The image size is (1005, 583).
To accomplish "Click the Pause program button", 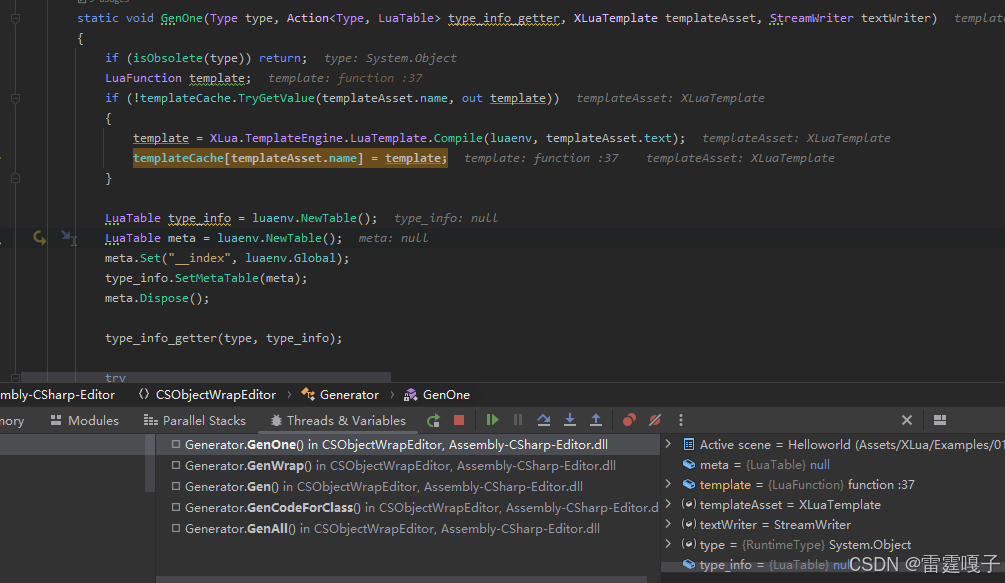I will 518,420.
